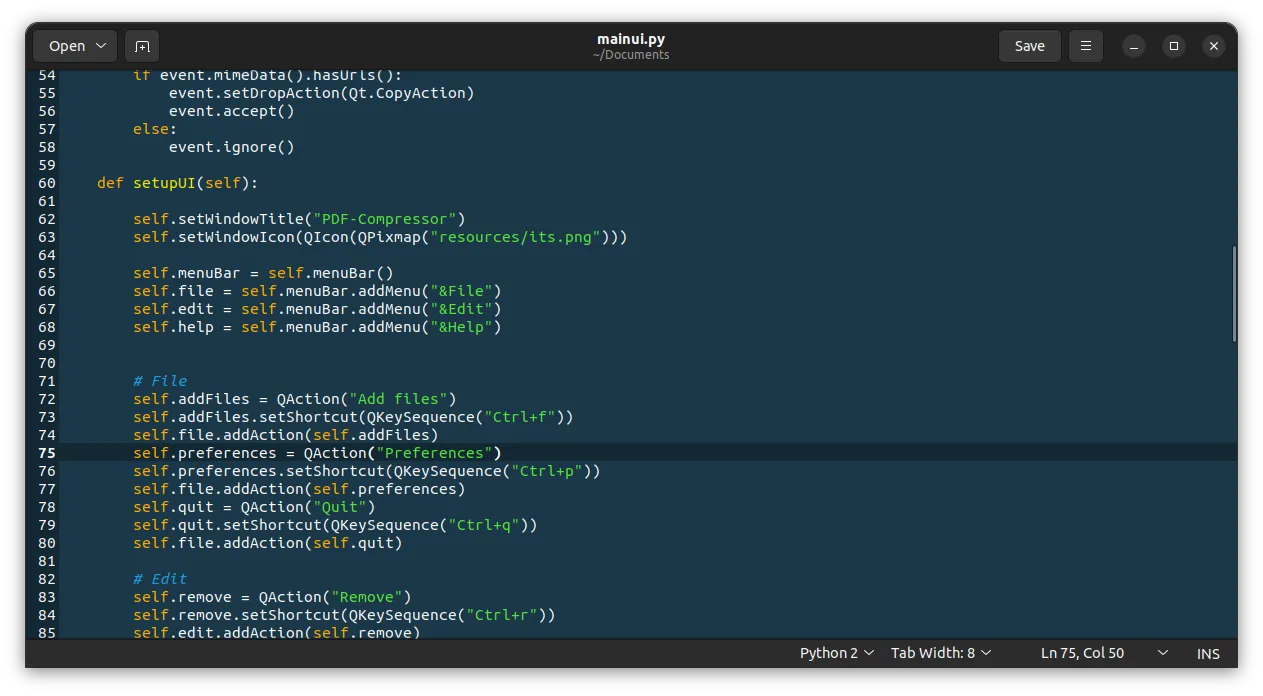Viewport: 1263px width, 696px height.
Task: Toggle the INS insert mode indicator
Action: pyautogui.click(x=1208, y=653)
